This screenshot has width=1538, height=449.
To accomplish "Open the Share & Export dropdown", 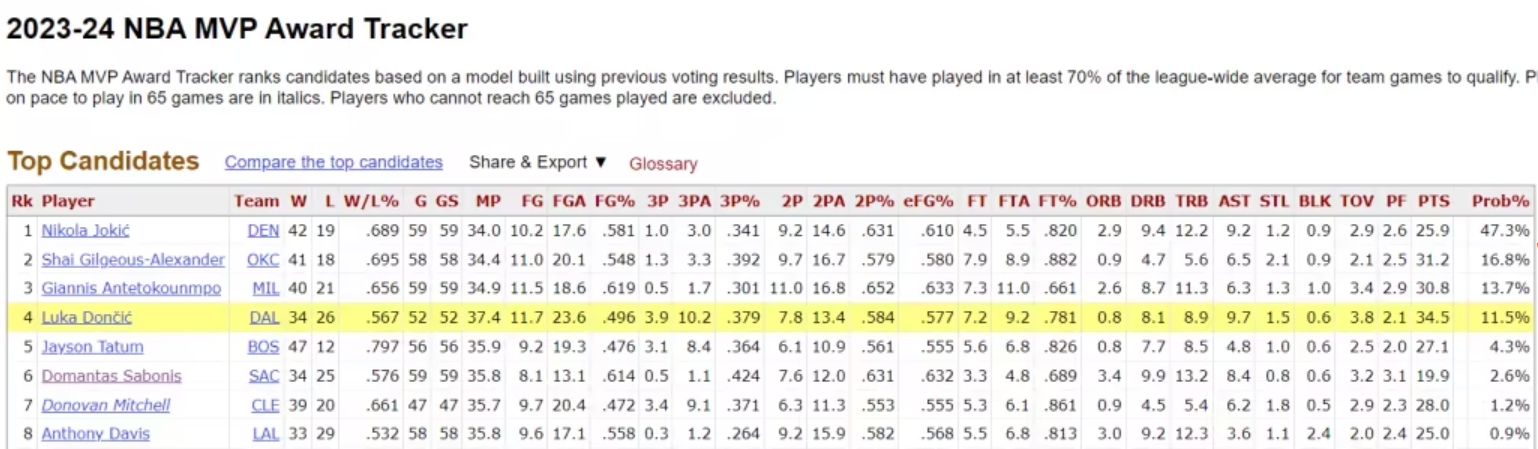I will [x=538, y=162].
